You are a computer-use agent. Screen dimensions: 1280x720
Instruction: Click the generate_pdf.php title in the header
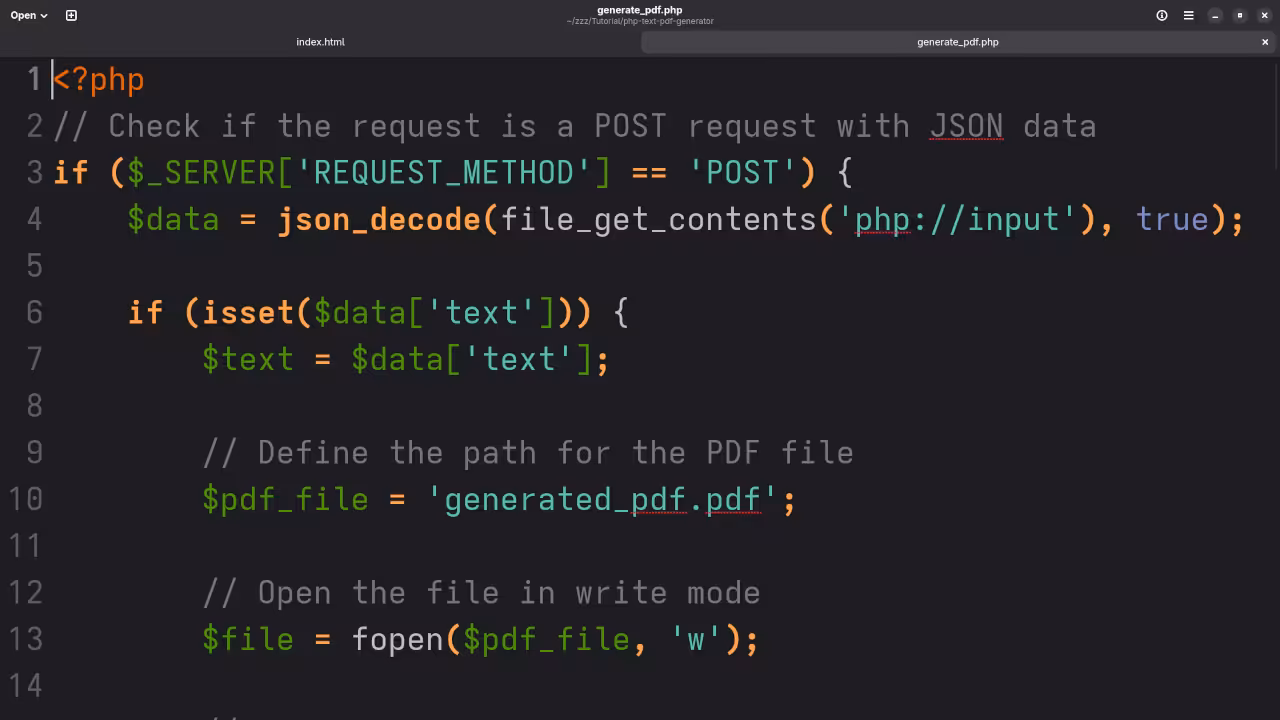(640, 10)
